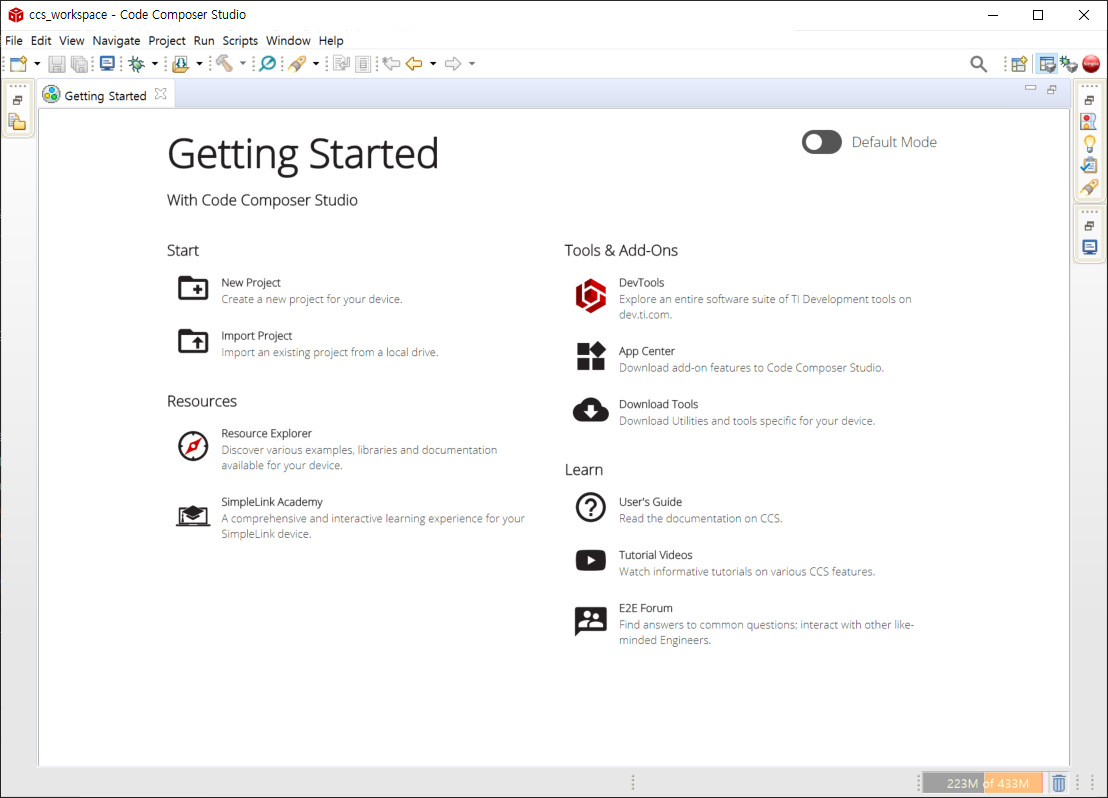Open the Help menu

coord(331,40)
